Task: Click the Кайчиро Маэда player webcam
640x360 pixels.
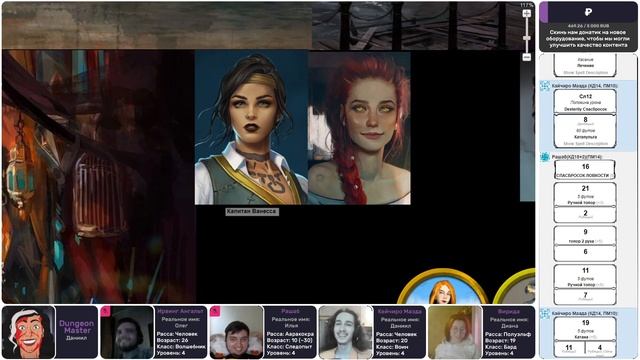Action: pos(346,332)
